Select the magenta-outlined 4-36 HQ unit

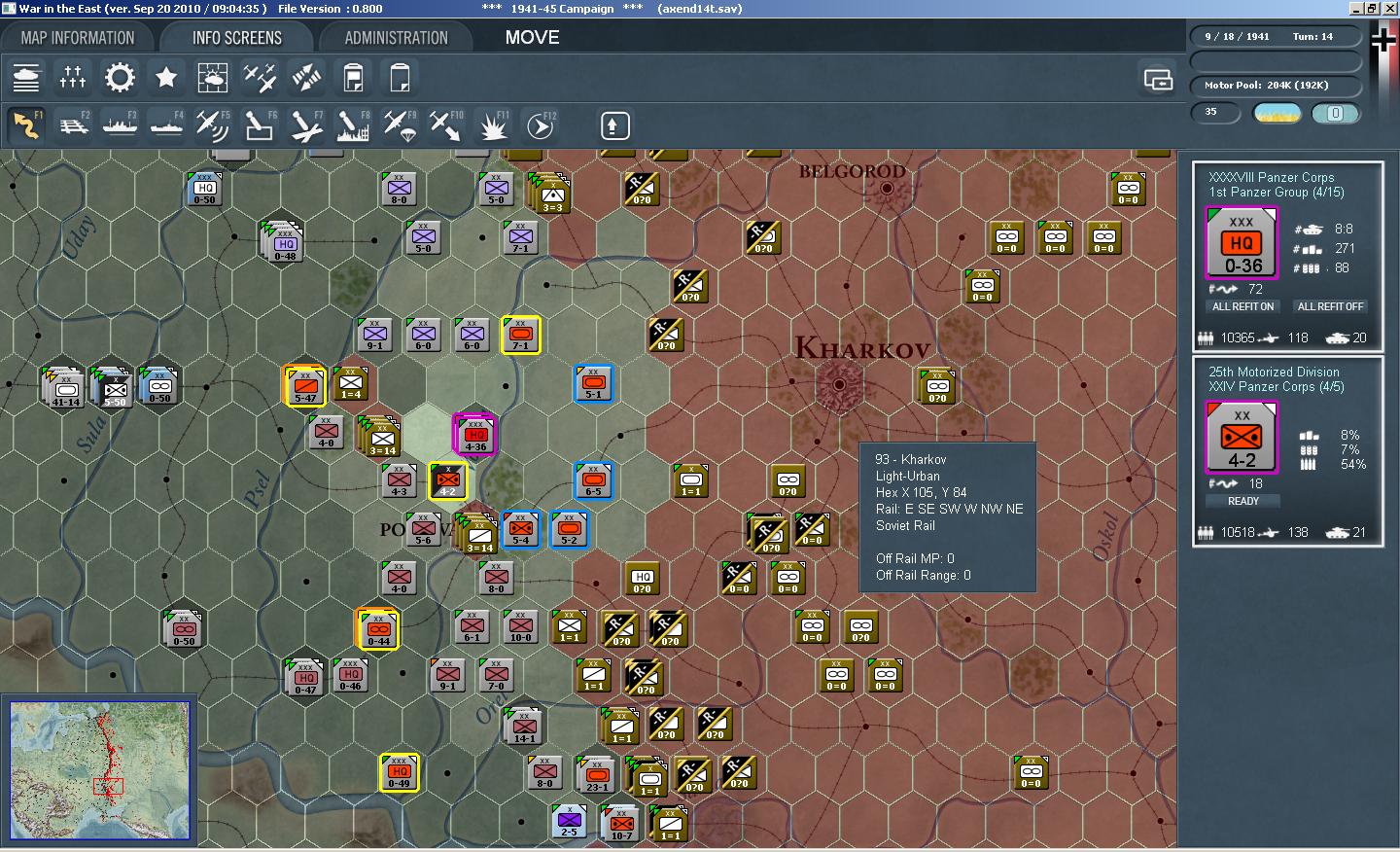[475, 434]
